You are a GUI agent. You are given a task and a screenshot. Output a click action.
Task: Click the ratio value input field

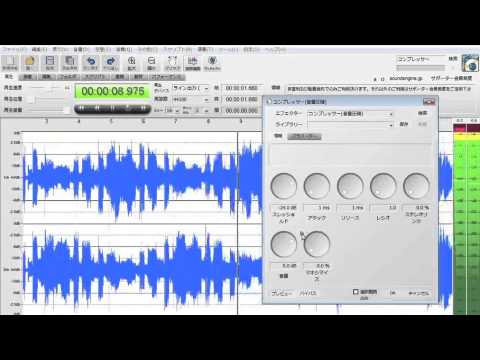[384, 208]
